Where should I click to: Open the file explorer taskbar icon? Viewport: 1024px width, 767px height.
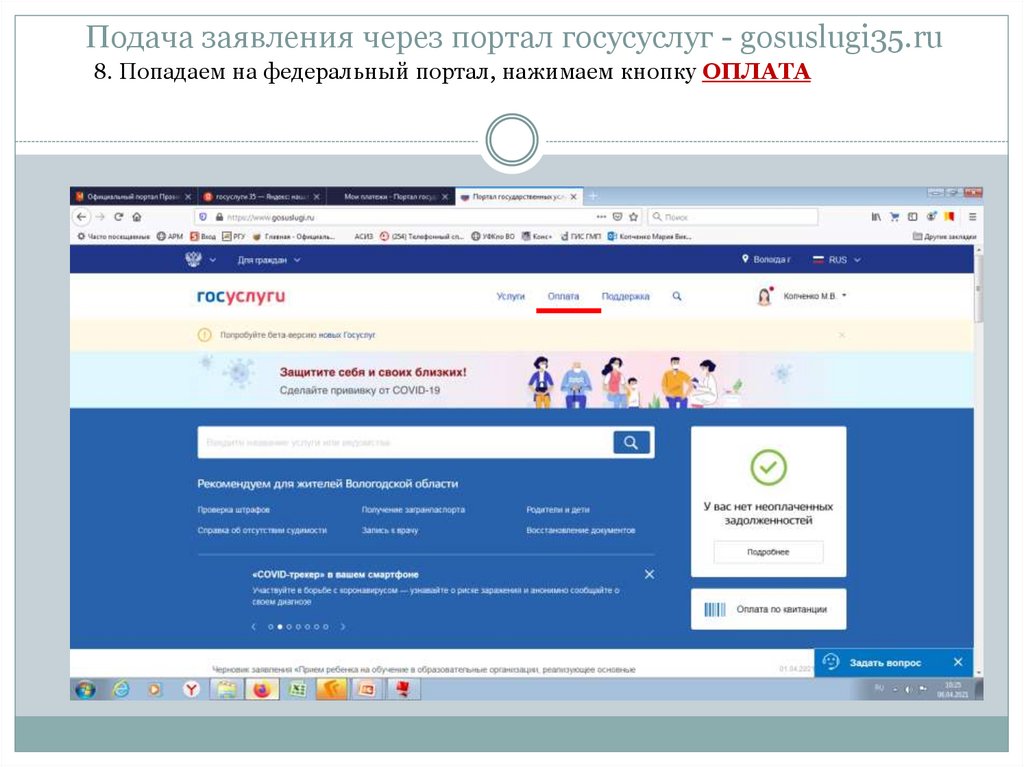click(x=227, y=689)
